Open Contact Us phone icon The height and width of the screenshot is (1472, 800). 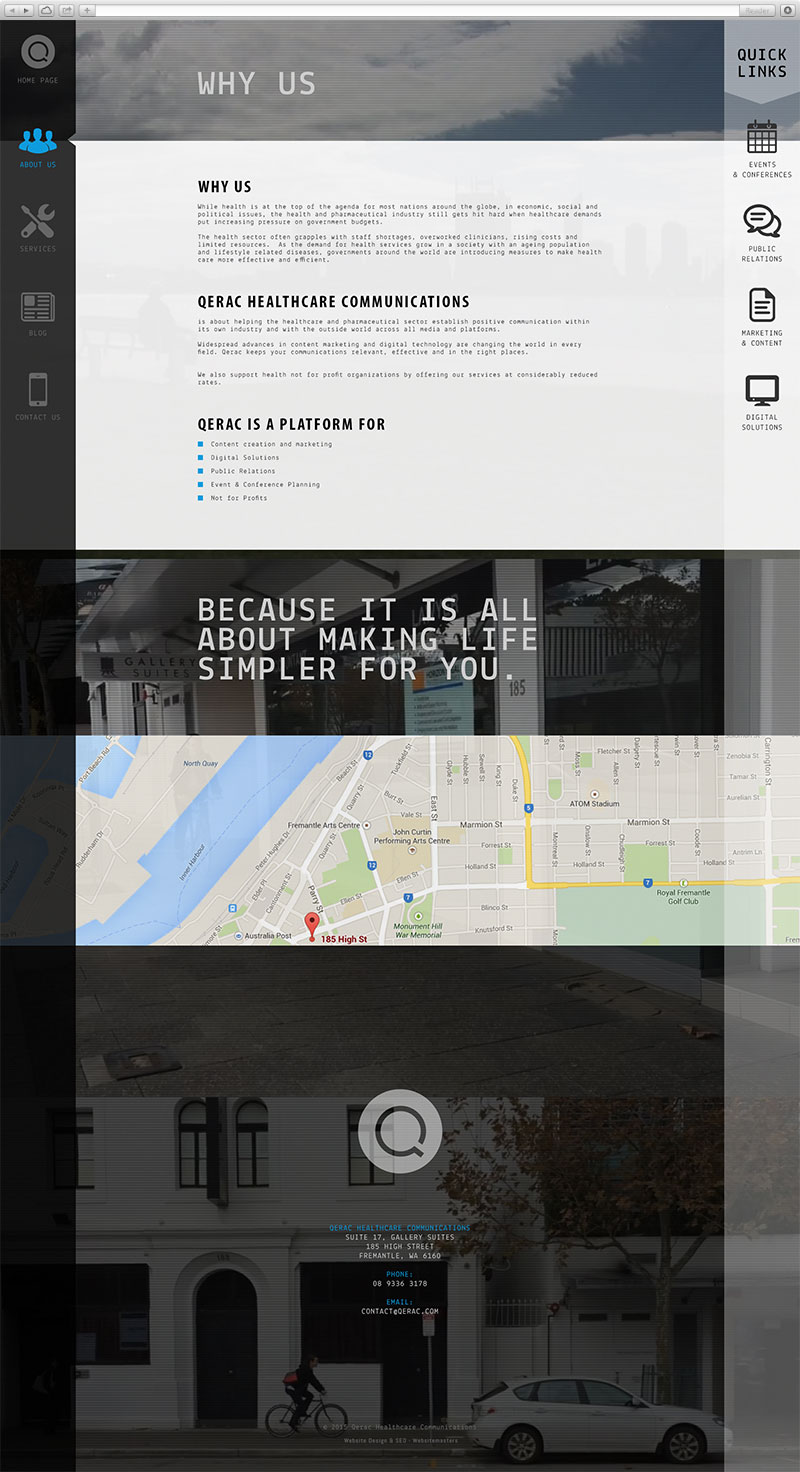38,389
